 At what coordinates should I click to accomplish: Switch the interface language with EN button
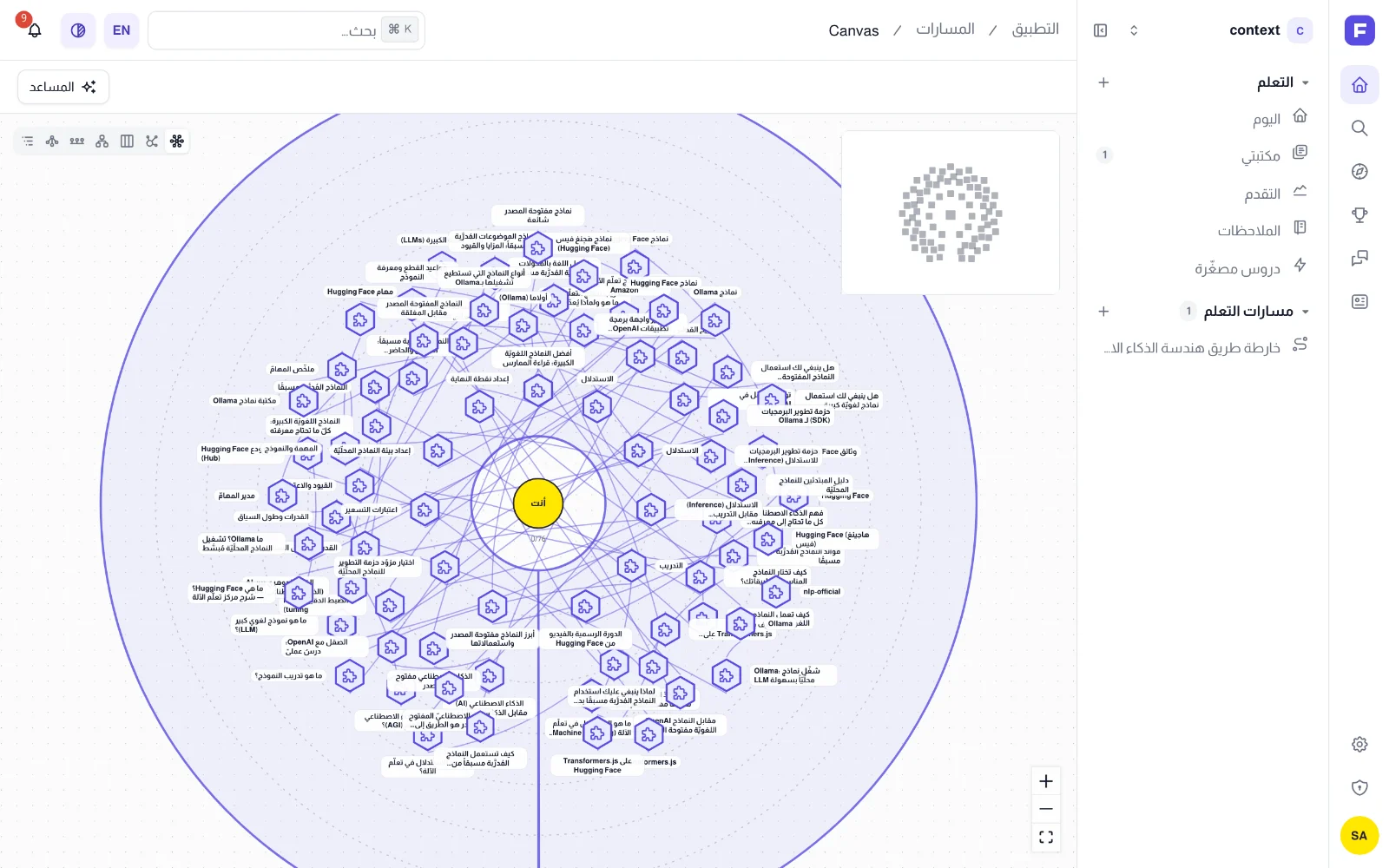122,30
